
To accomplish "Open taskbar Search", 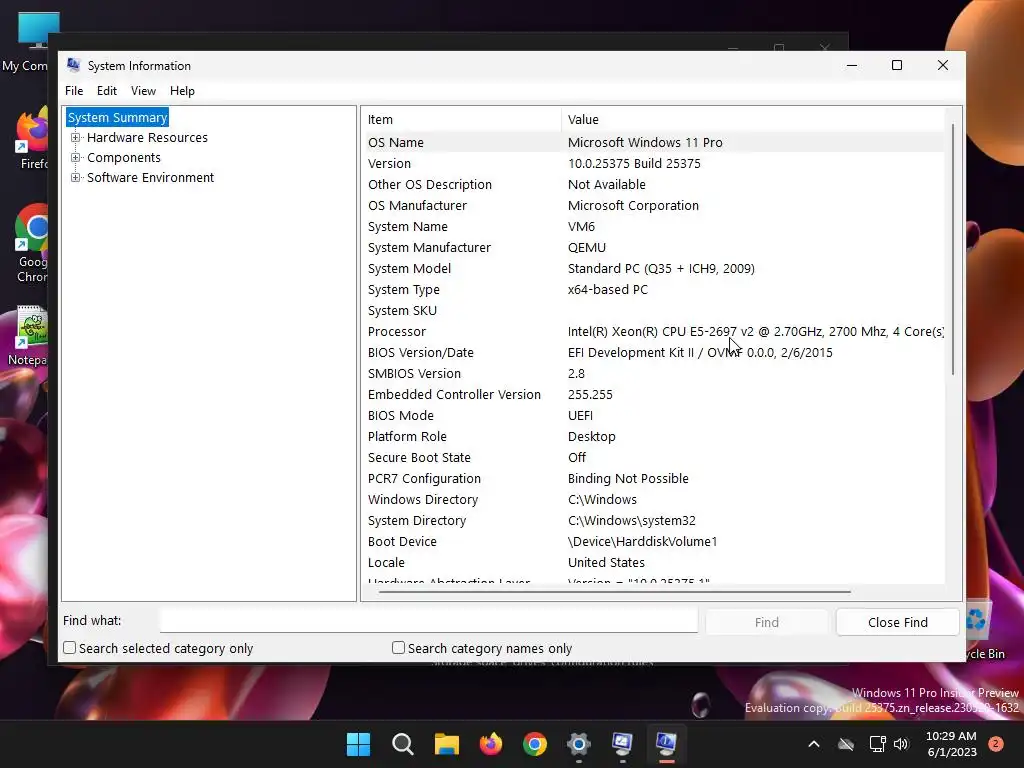I will [x=402, y=744].
